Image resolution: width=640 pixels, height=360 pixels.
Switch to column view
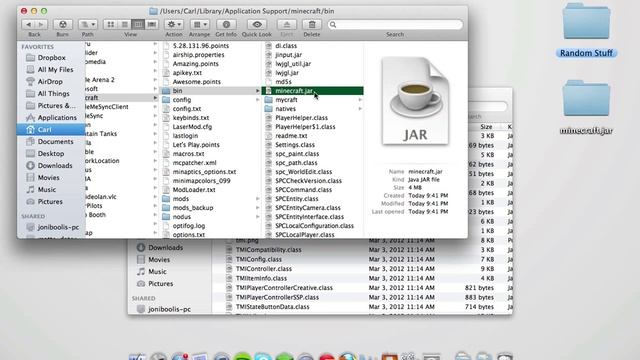click(138, 24)
